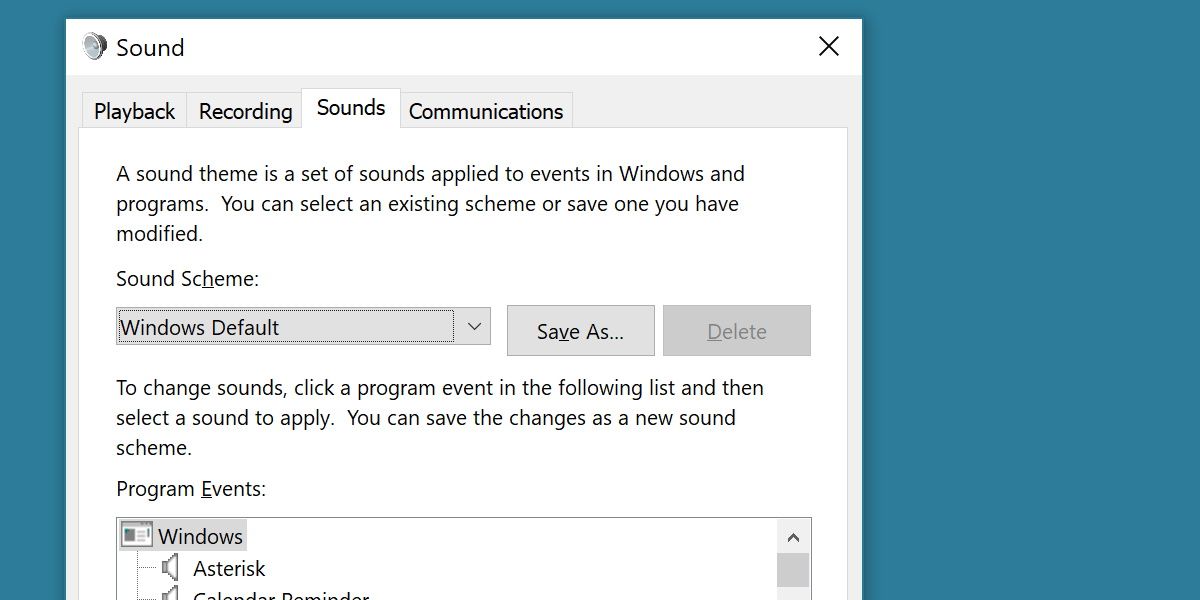Screen dimensions: 1200x600
Task: Close the Sound dialog window
Action: tap(828, 47)
